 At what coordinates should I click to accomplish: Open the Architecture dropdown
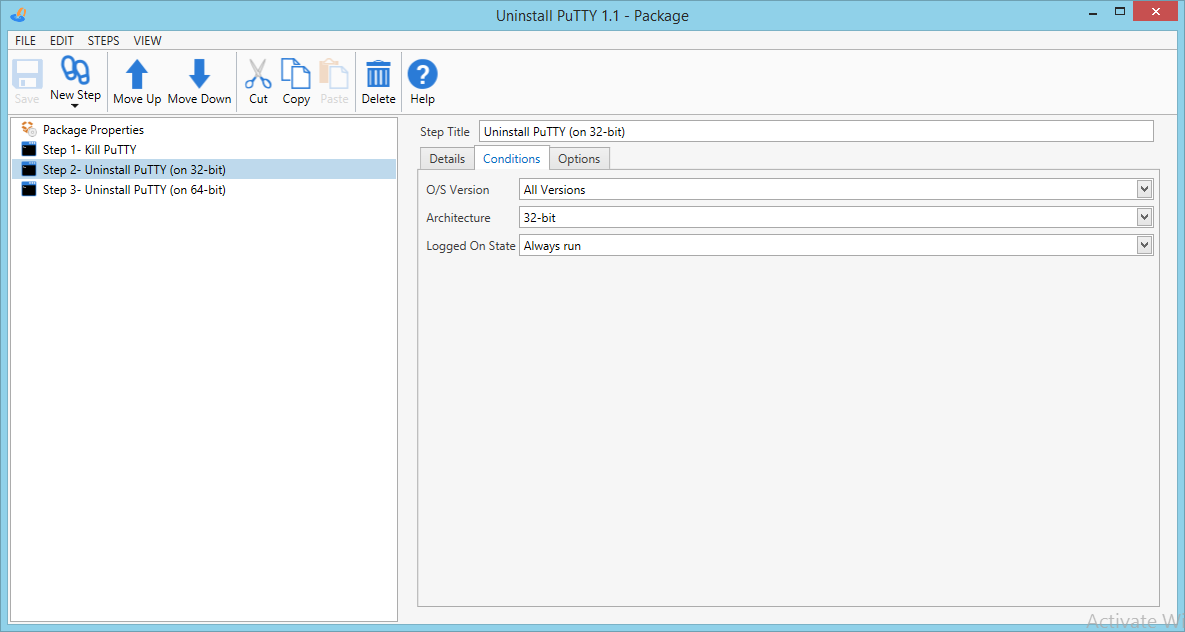pos(1144,217)
